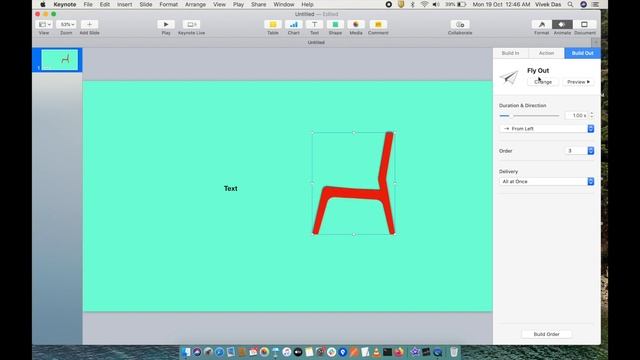Select the red chair shape on slide
The height and width of the screenshot is (360, 640).
tap(354, 184)
